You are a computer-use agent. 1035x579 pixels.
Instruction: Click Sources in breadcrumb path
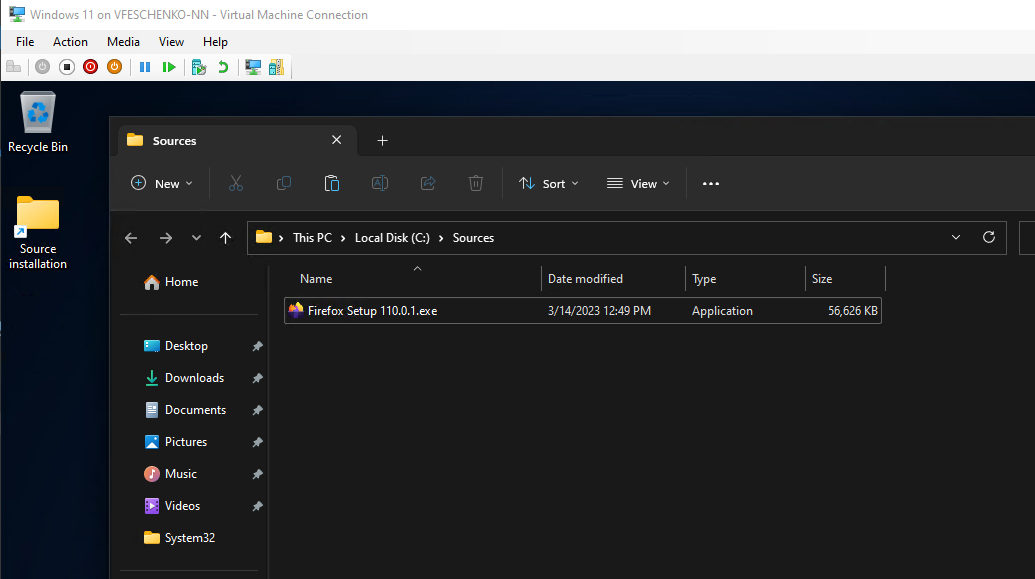pos(473,238)
